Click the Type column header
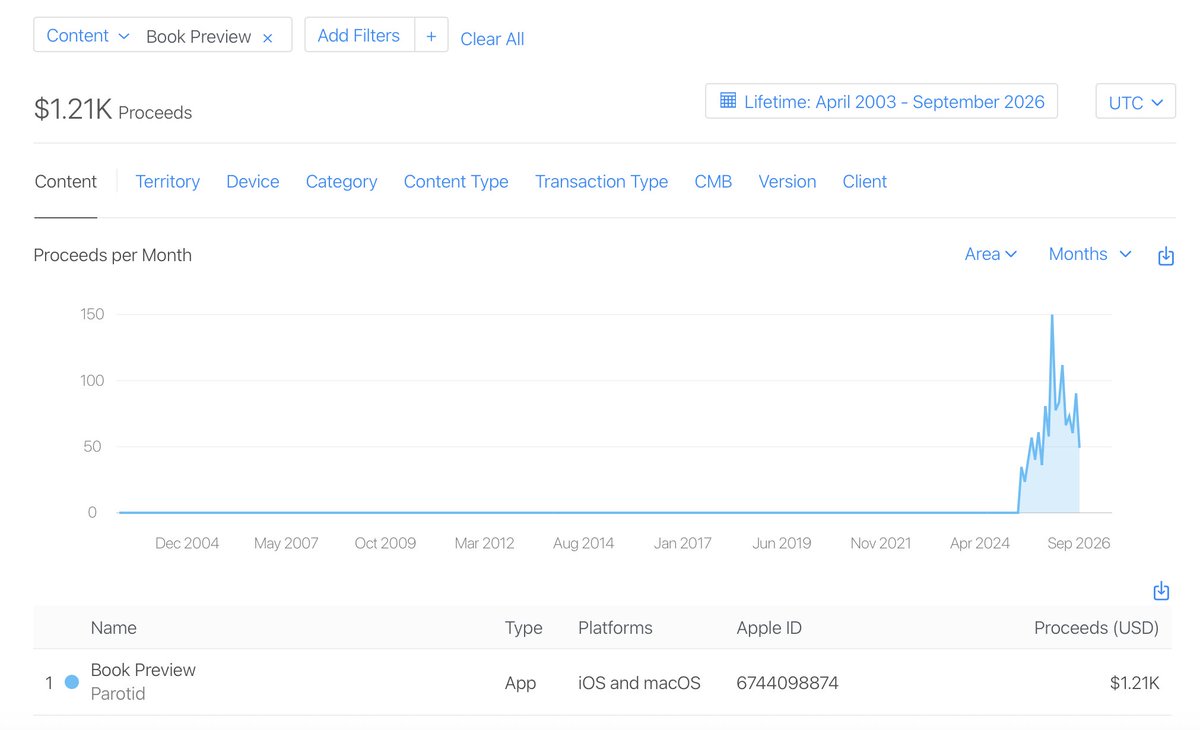1200x730 pixels. [524, 628]
